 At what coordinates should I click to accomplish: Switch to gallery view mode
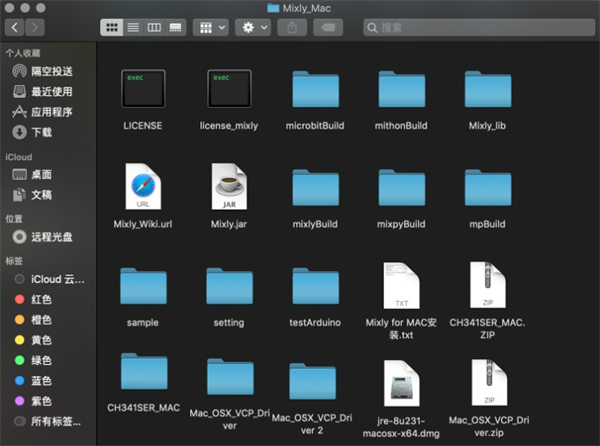tap(176, 28)
